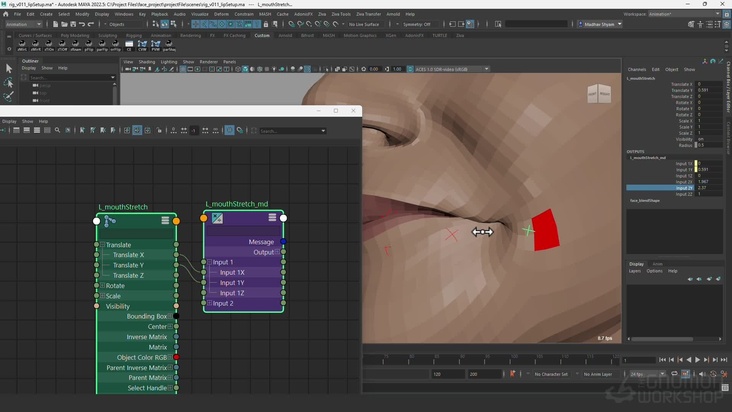
Task: Open ACES 1.0 SDR-video view transform dropdown
Action: pyautogui.click(x=451, y=69)
